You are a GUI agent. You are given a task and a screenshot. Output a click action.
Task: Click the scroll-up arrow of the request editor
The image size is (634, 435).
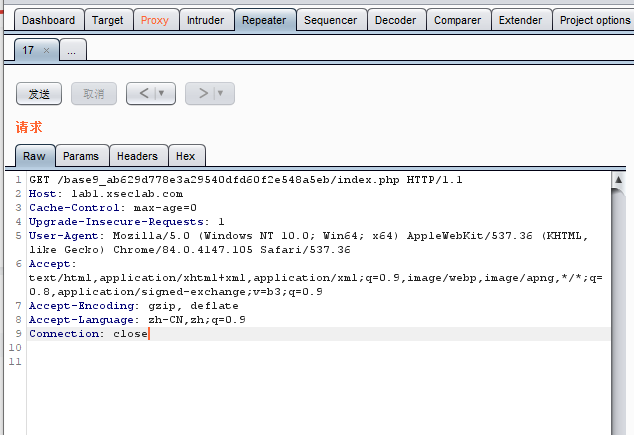click(618, 179)
